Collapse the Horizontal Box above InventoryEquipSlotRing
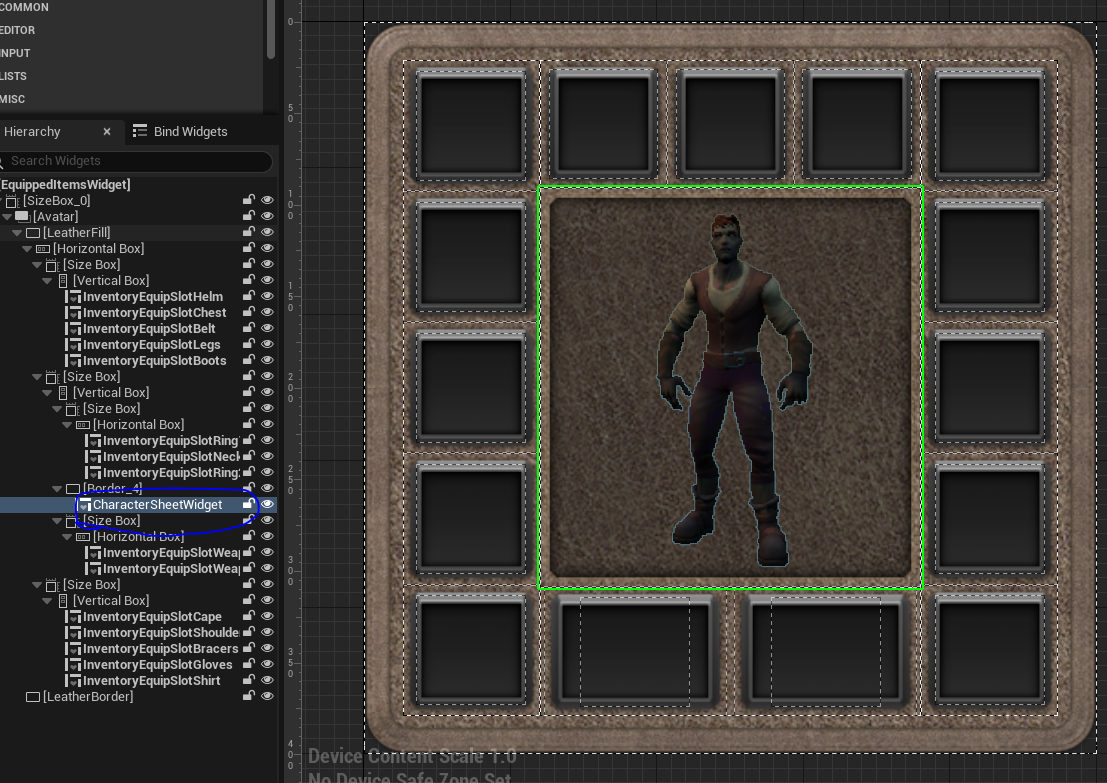 66,425
